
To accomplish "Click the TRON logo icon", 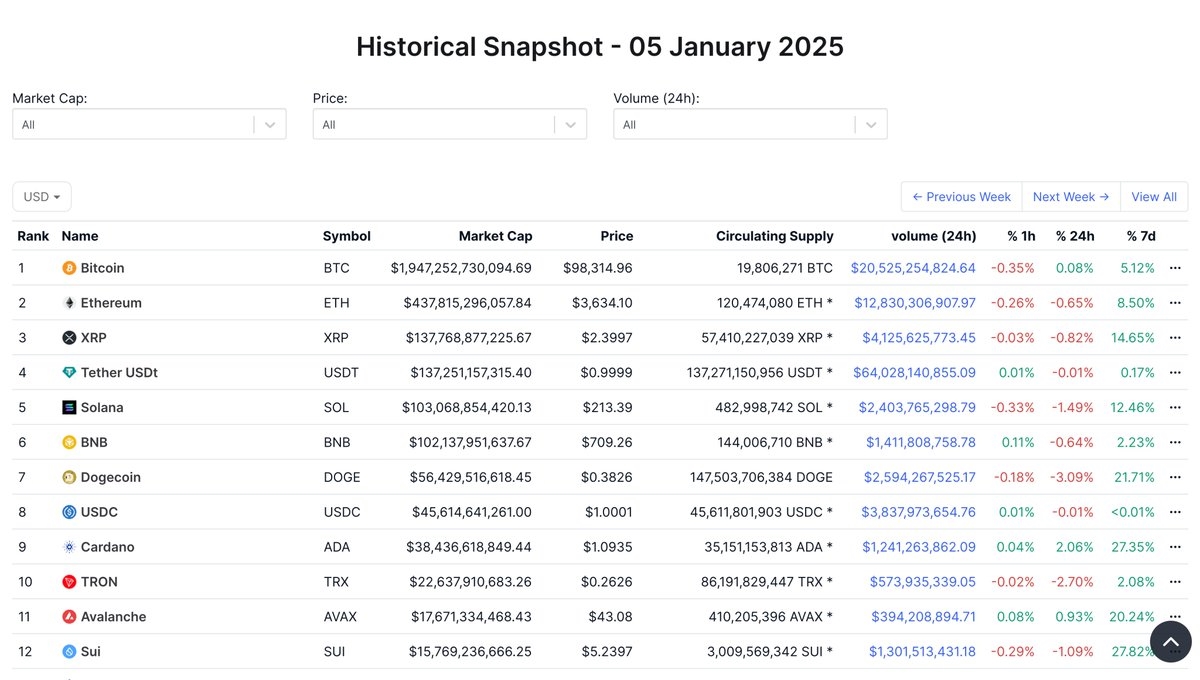I will point(69,582).
